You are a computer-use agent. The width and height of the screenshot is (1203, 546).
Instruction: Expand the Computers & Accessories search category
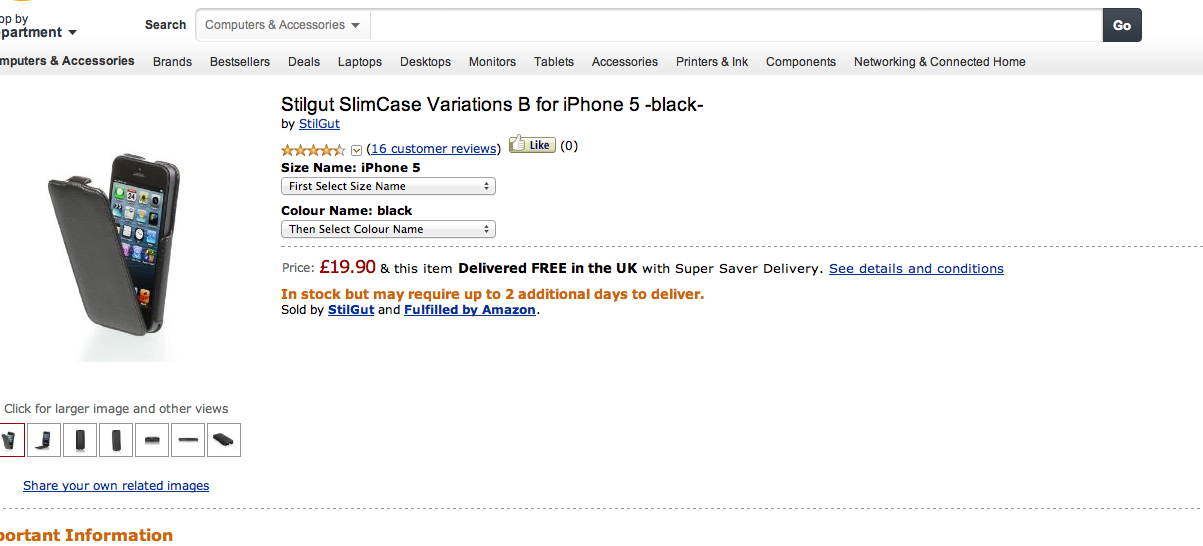(x=283, y=25)
